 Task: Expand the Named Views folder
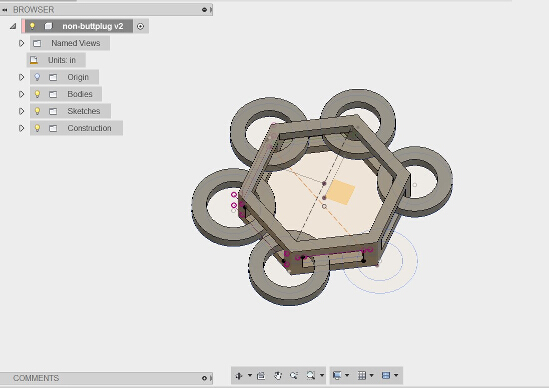click(x=22, y=43)
